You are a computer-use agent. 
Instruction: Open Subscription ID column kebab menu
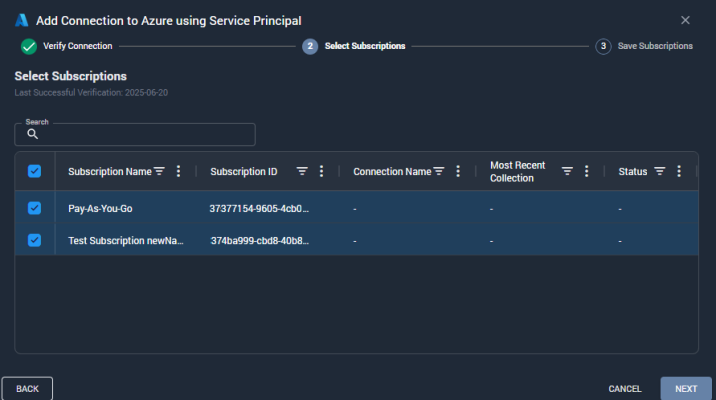(x=321, y=171)
